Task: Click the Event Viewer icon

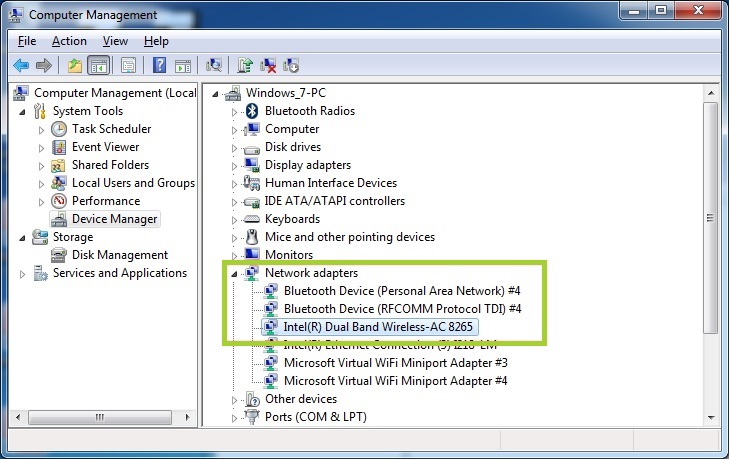Action: tap(59, 147)
